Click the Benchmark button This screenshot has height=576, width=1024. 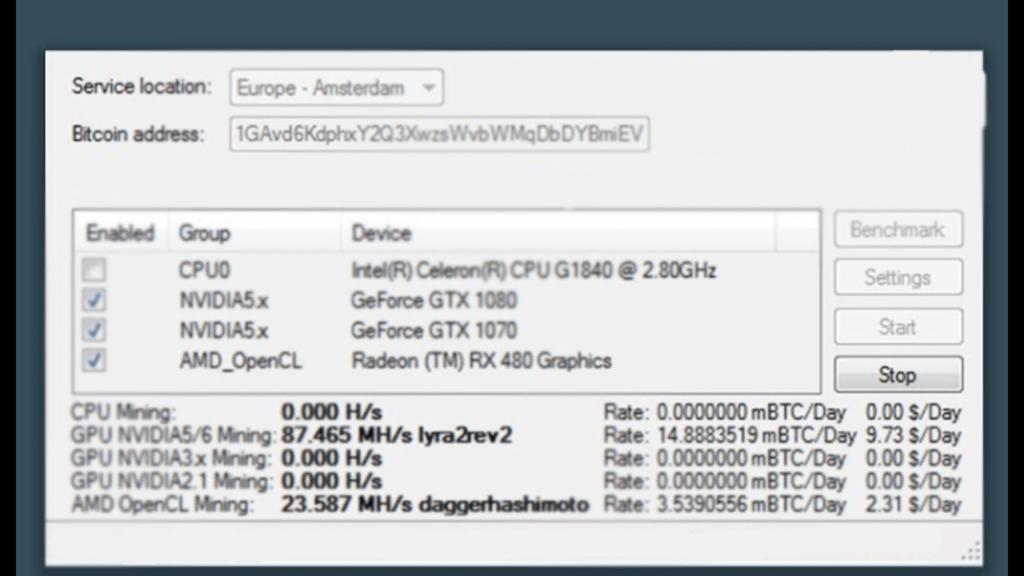[898, 229]
